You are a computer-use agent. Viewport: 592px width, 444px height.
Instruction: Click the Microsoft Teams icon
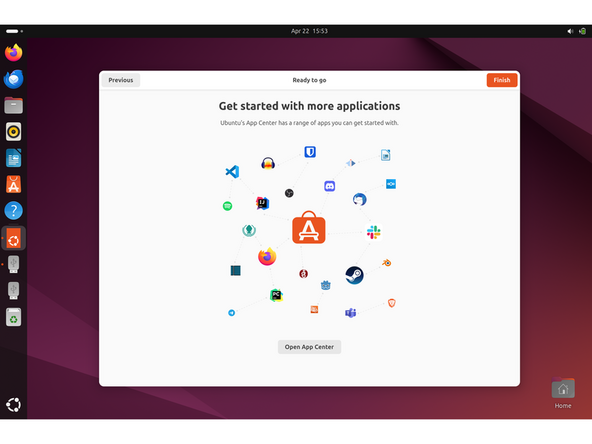pos(350,313)
